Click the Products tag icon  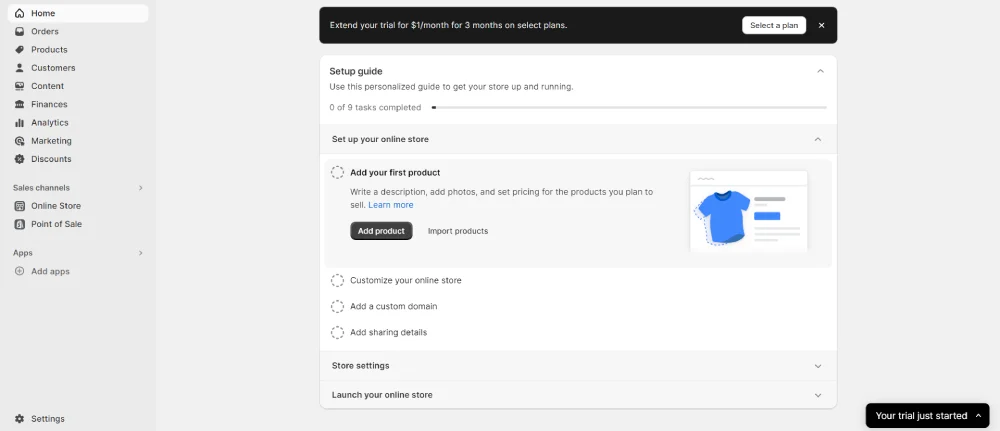pos(20,50)
